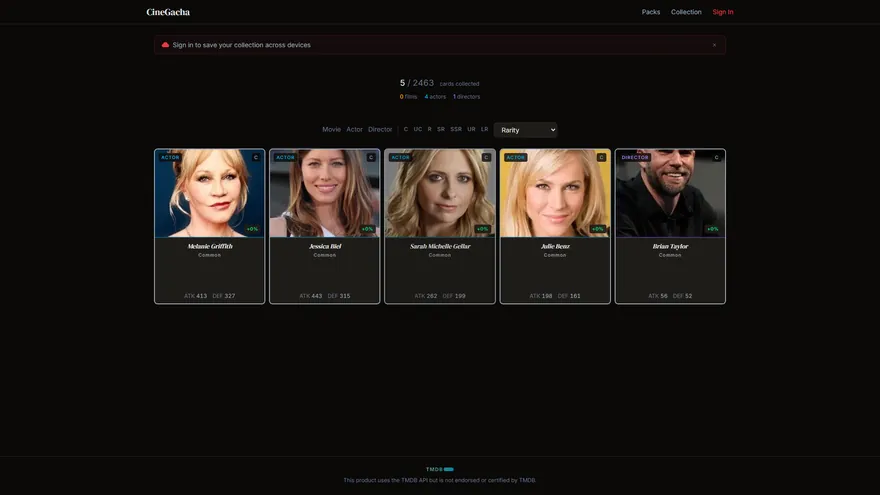Click DEF 315 stat on Jessica Biel card
The width and height of the screenshot is (880, 495).
[x=338, y=296]
